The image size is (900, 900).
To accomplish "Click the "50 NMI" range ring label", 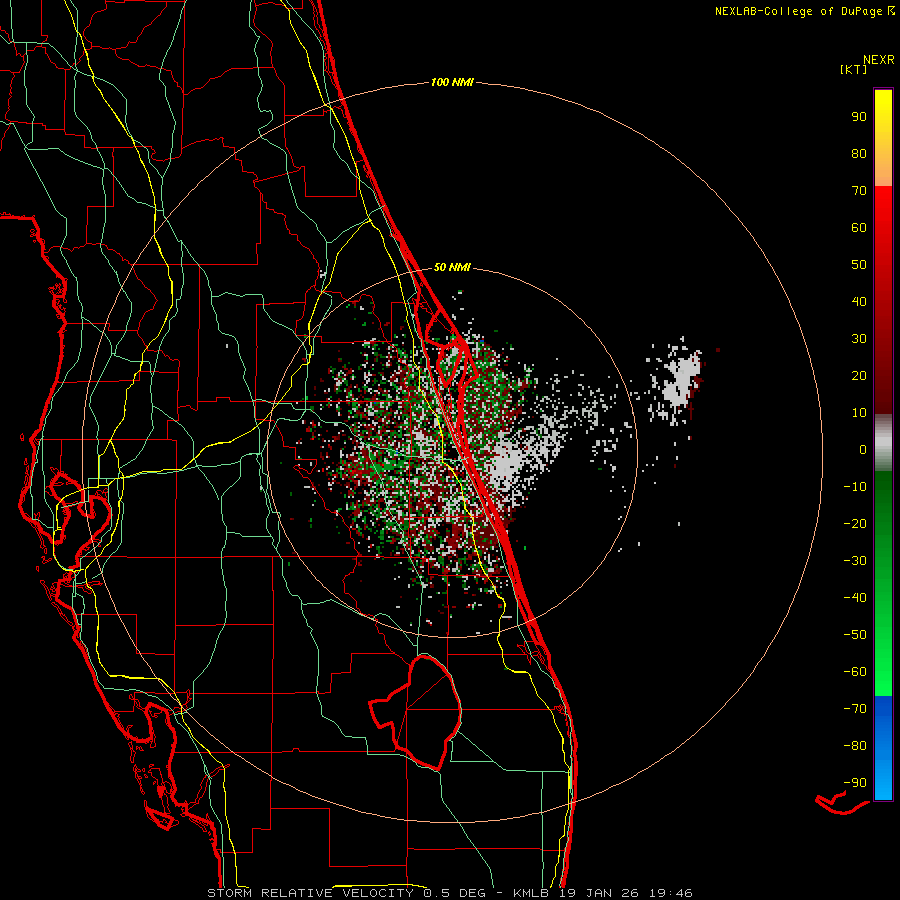I will point(452,267).
